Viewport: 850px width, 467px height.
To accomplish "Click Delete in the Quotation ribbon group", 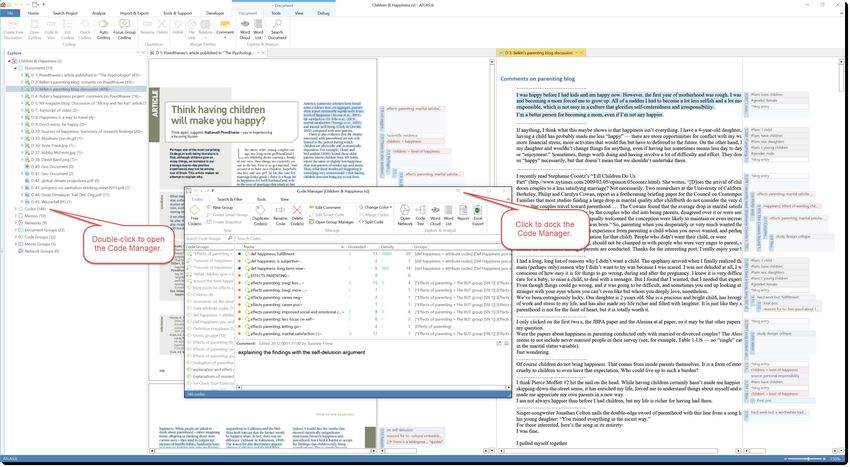I will [x=162, y=27].
